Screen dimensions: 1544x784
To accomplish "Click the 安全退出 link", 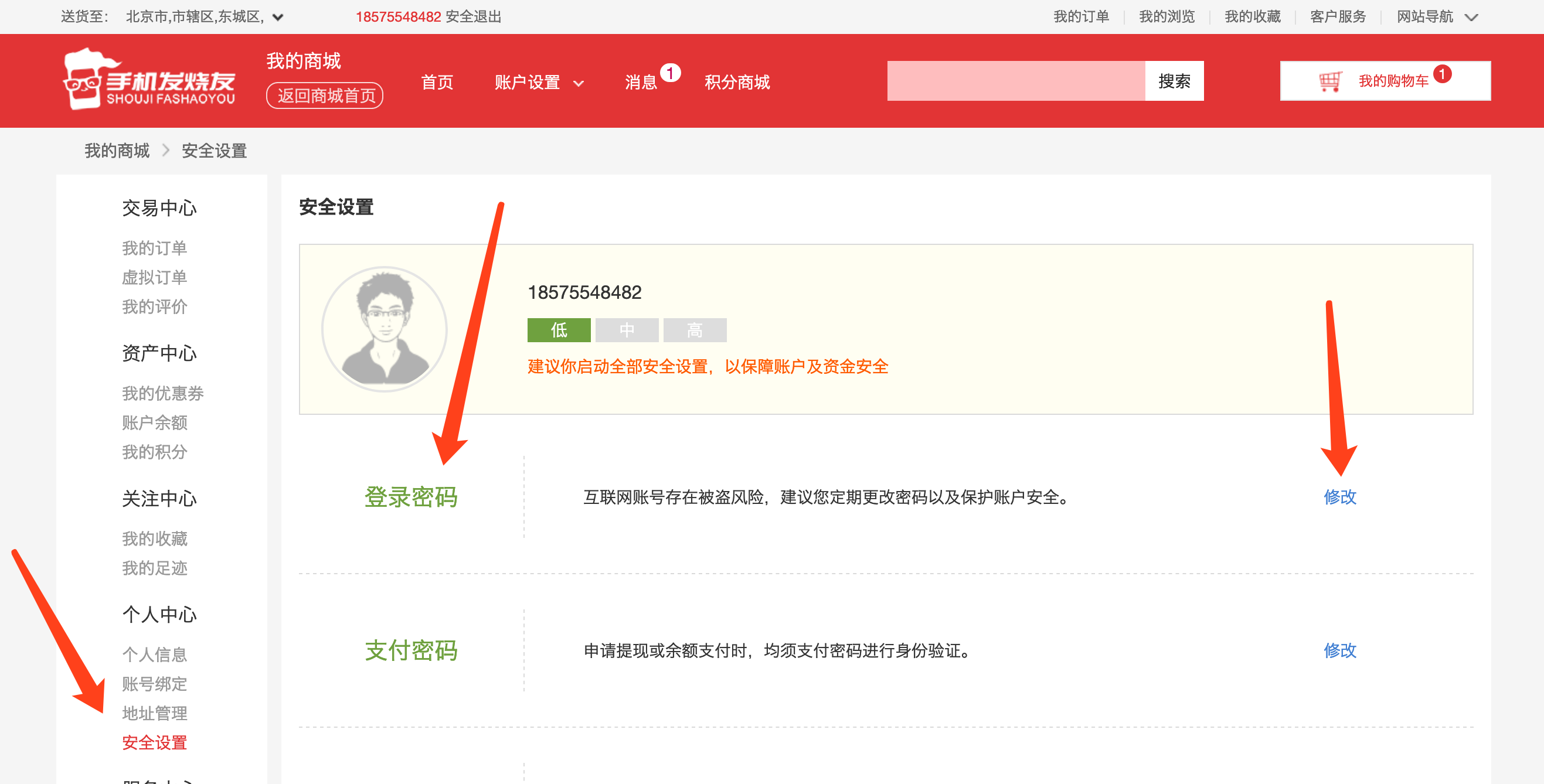I will [474, 17].
